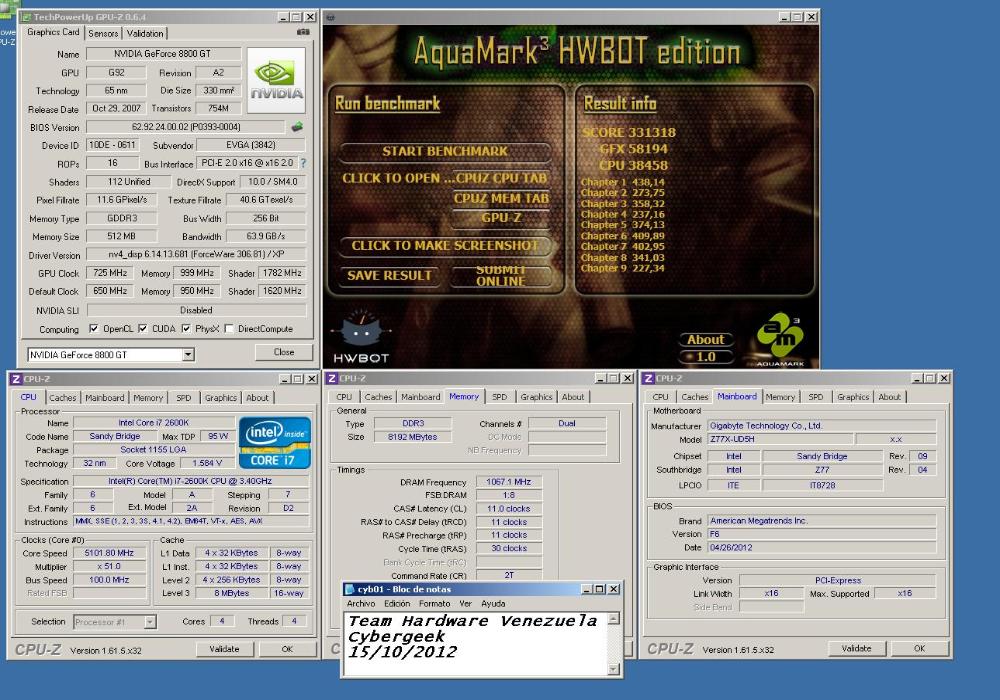Open the Ver menu in Notepad
The height and width of the screenshot is (700, 1000).
click(466, 604)
